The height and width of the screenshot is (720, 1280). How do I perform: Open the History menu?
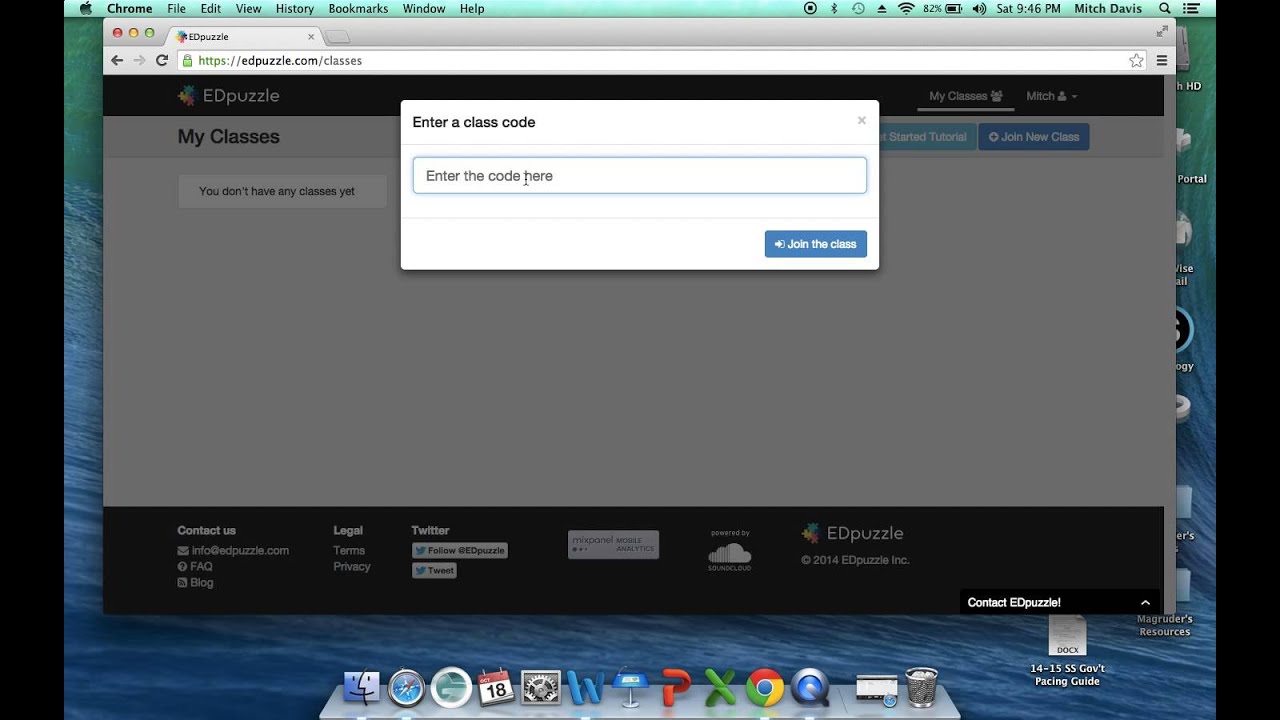294,8
